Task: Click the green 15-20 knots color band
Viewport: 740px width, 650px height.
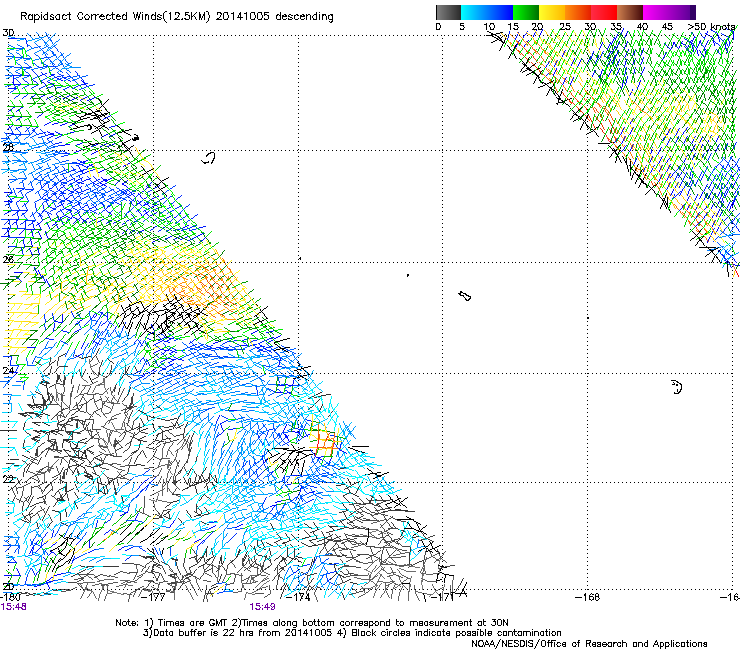Action: (x=526, y=12)
